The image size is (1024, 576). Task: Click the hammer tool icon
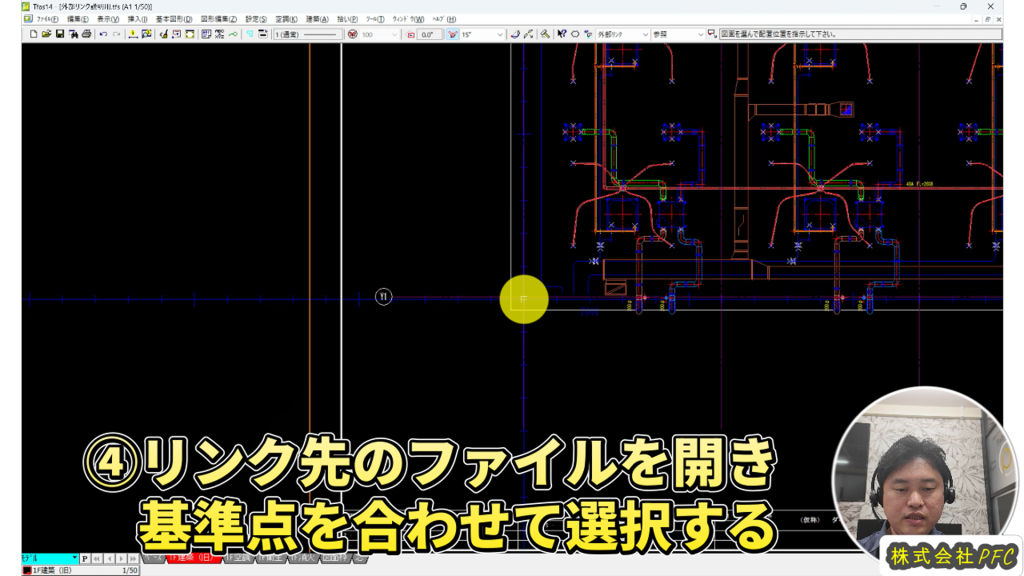coord(545,34)
